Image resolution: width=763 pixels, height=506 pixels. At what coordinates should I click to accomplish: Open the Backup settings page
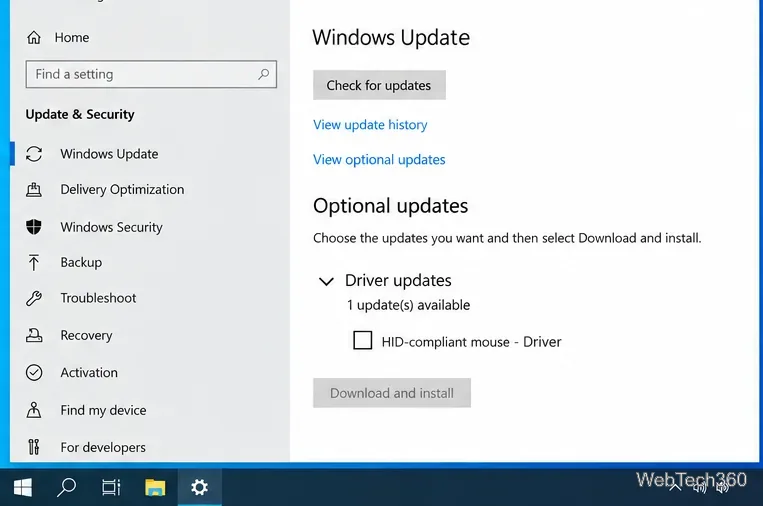[x=81, y=262]
